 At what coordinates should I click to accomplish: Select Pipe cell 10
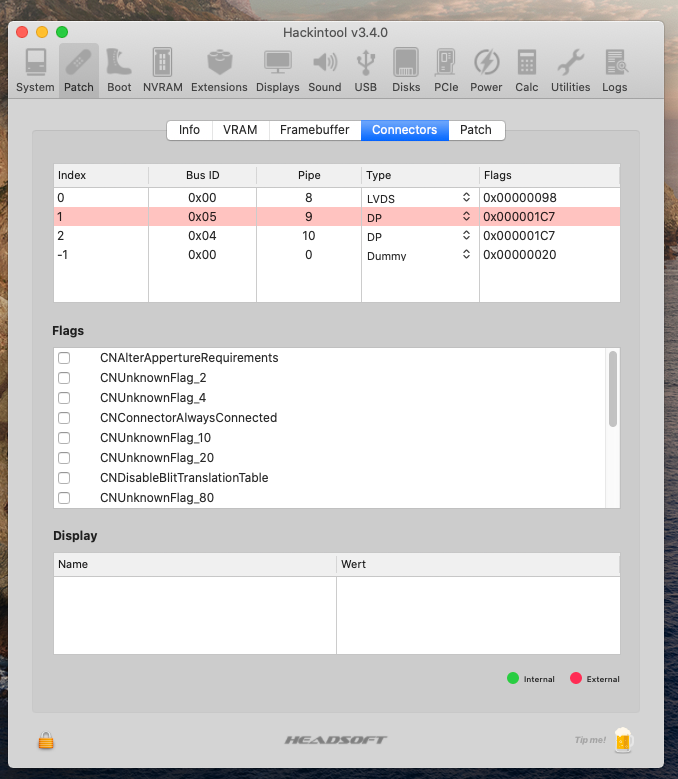308,235
